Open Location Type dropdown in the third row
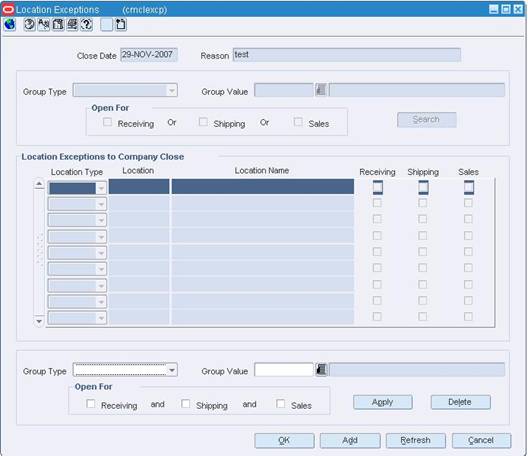This screenshot has height=456, width=528. (101, 220)
